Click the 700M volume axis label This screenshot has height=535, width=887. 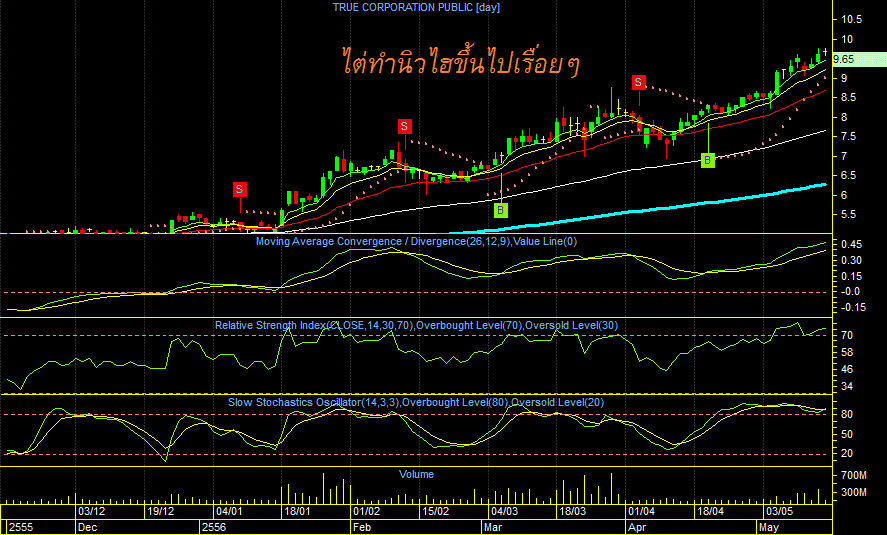(x=854, y=476)
